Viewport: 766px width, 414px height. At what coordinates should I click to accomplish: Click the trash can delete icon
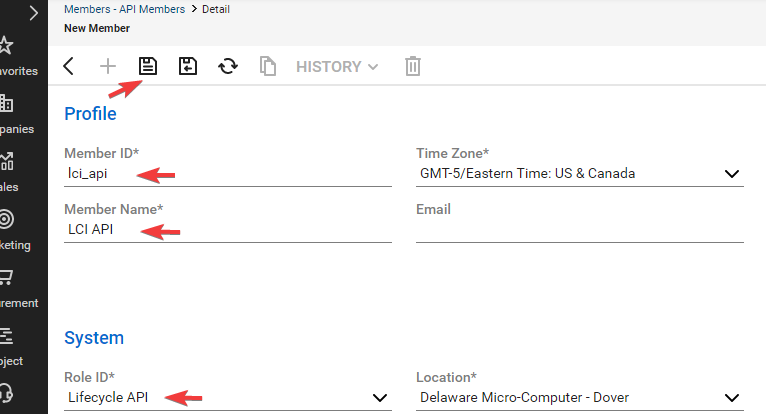(412, 67)
